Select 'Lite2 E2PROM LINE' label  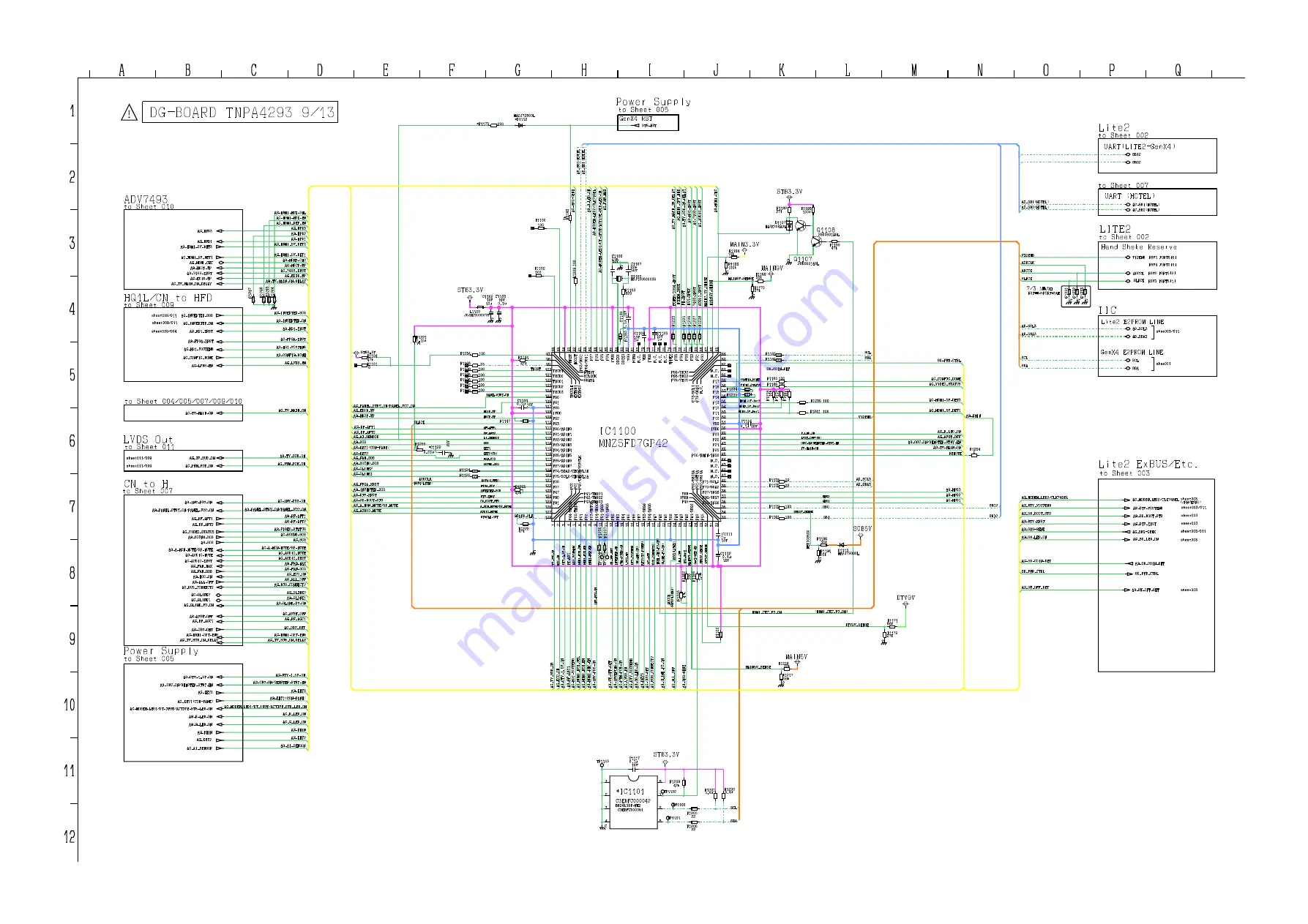coord(1132,322)
